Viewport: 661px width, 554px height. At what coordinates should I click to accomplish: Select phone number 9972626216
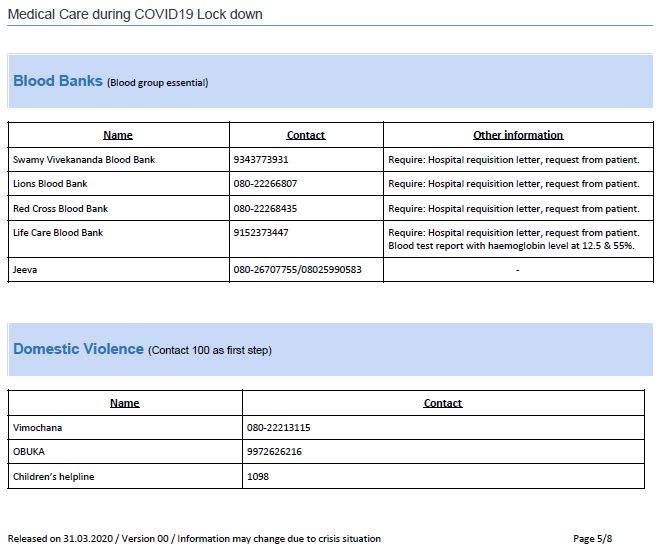274,452
